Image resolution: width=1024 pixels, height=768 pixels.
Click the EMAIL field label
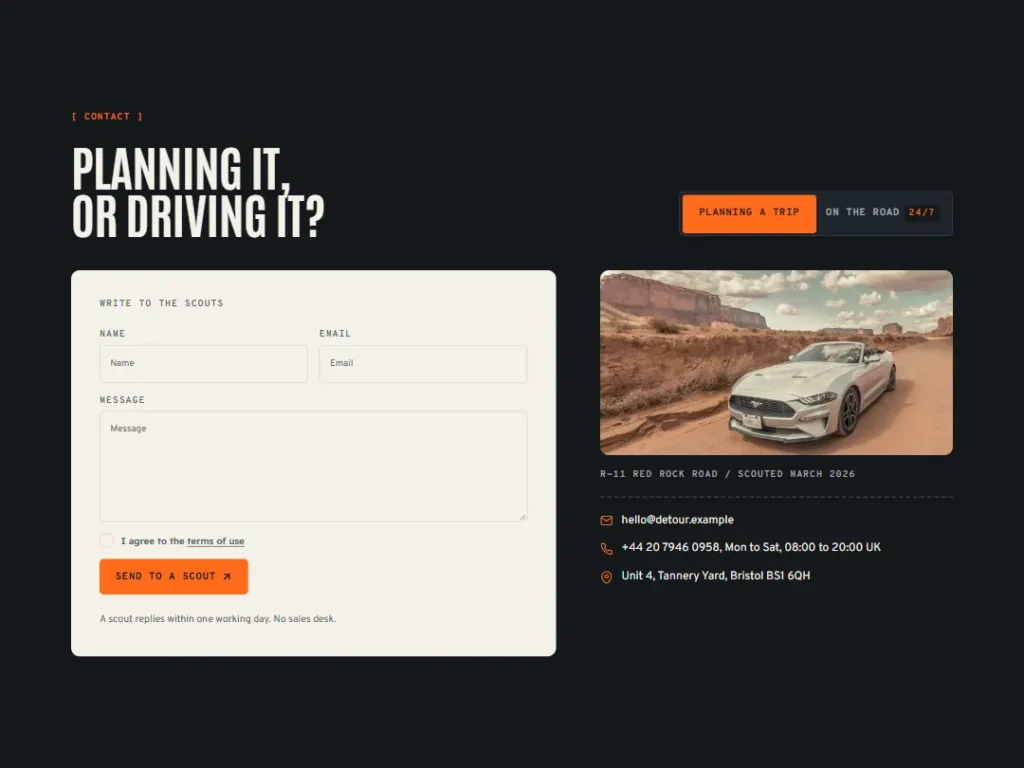[x=335, y=334]
